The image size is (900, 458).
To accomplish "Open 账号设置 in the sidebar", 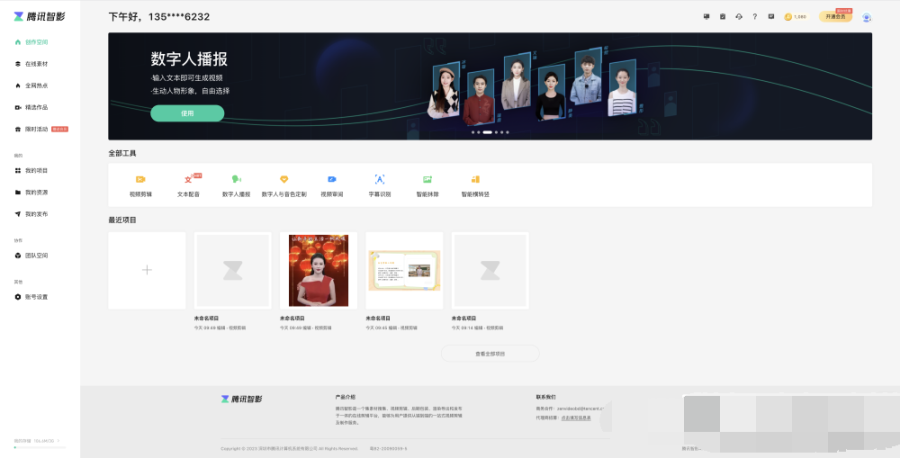I will pyautogui.click(x=31, y=297).
